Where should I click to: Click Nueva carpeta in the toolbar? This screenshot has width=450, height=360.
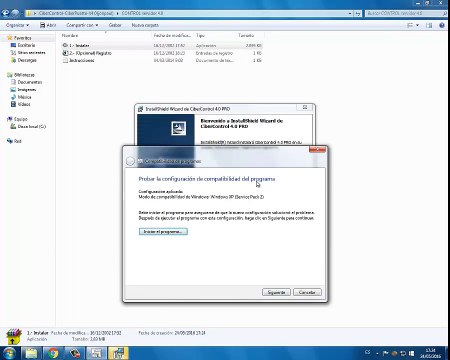coord(145,25)
